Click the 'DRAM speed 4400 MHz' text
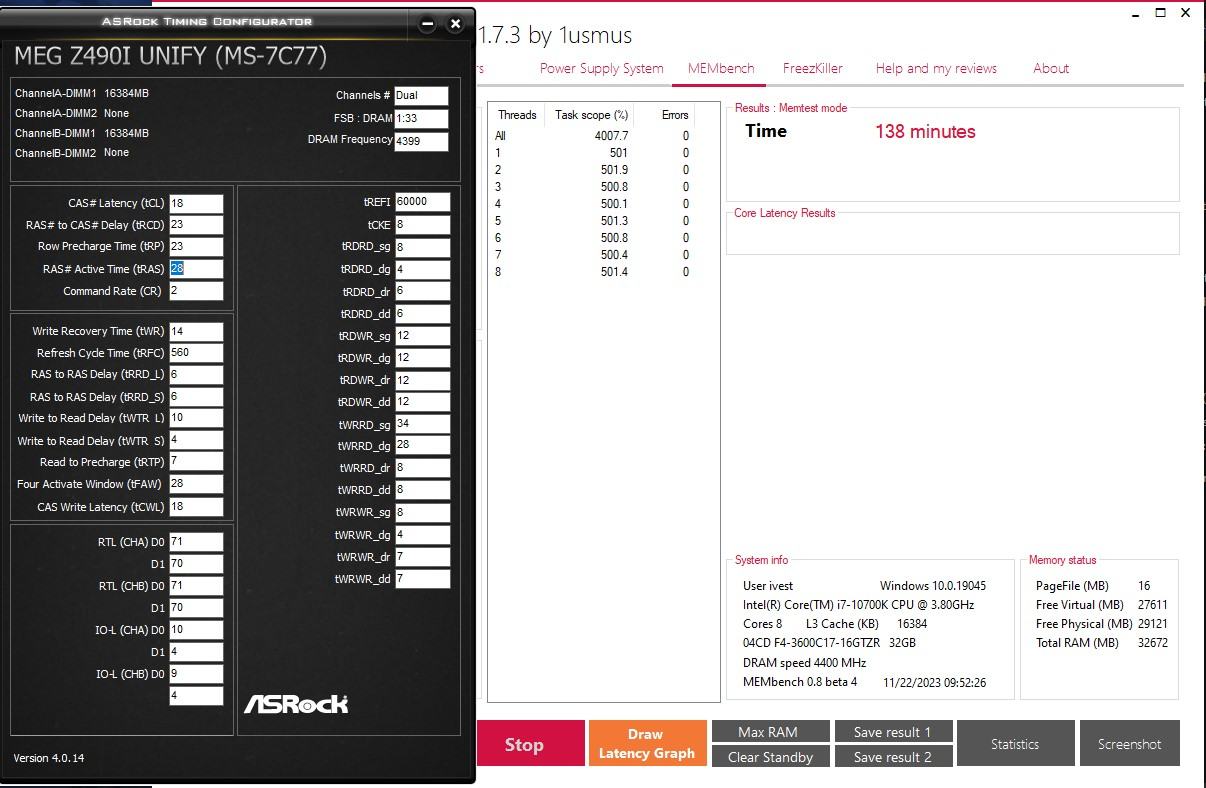Screen dimensions: 1206x788 click(805, 663)
